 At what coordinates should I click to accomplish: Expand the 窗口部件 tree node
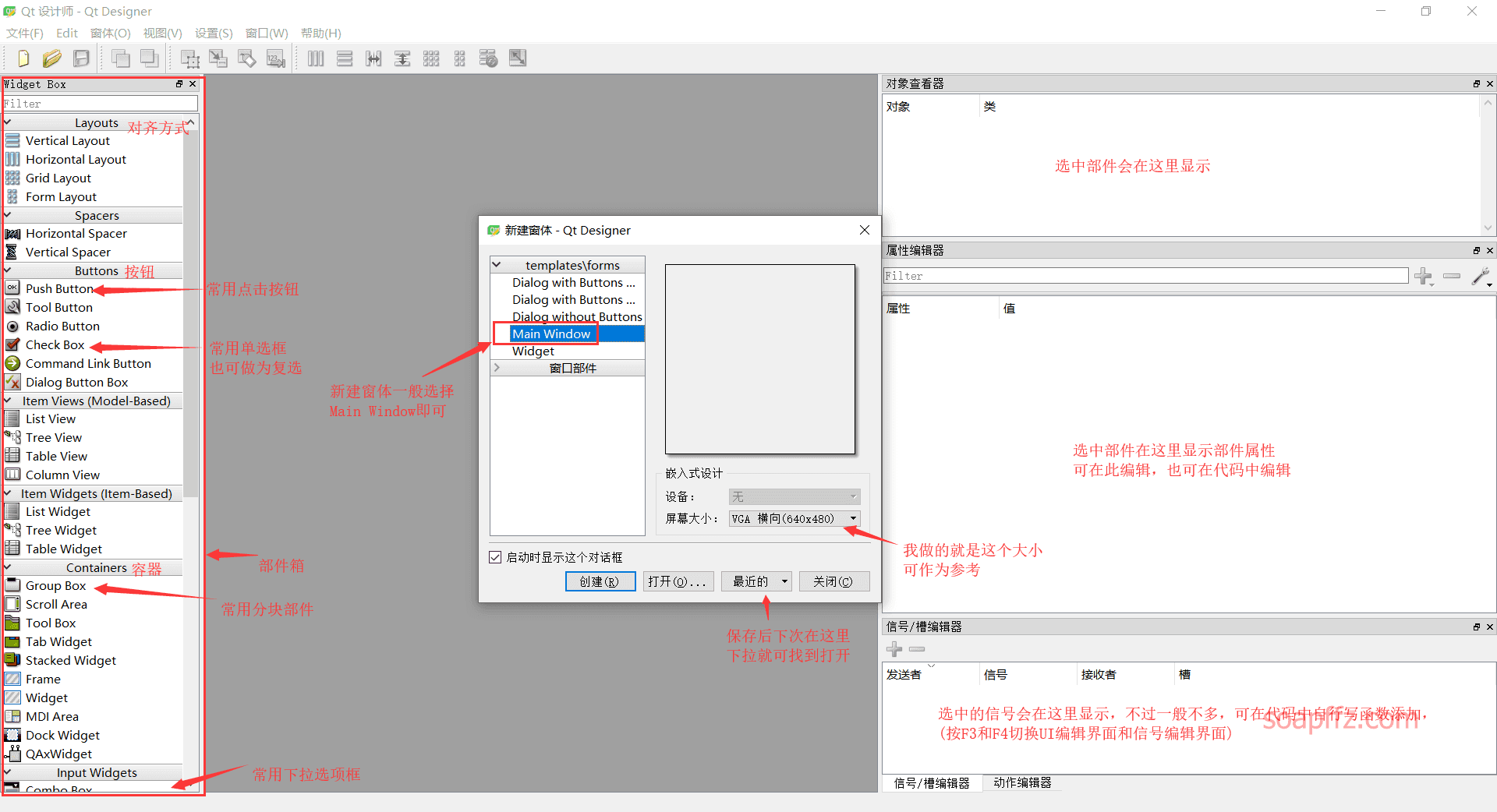pos(497,367)
